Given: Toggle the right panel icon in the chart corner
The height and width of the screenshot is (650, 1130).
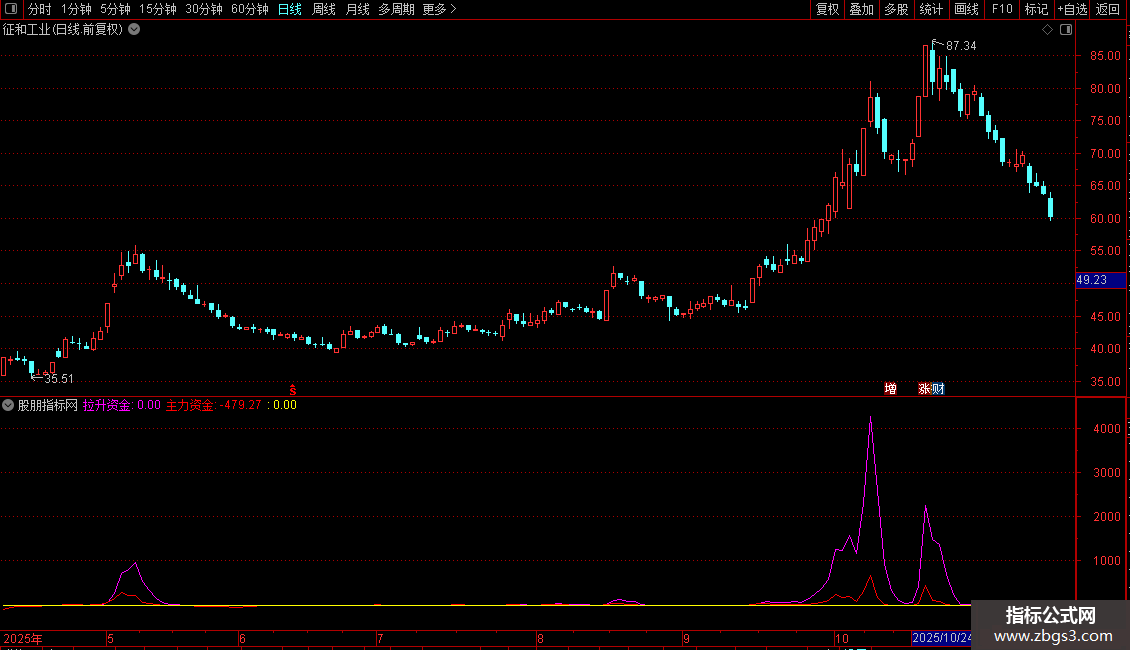Looking at the screenshot, I should coord(1066,30).
